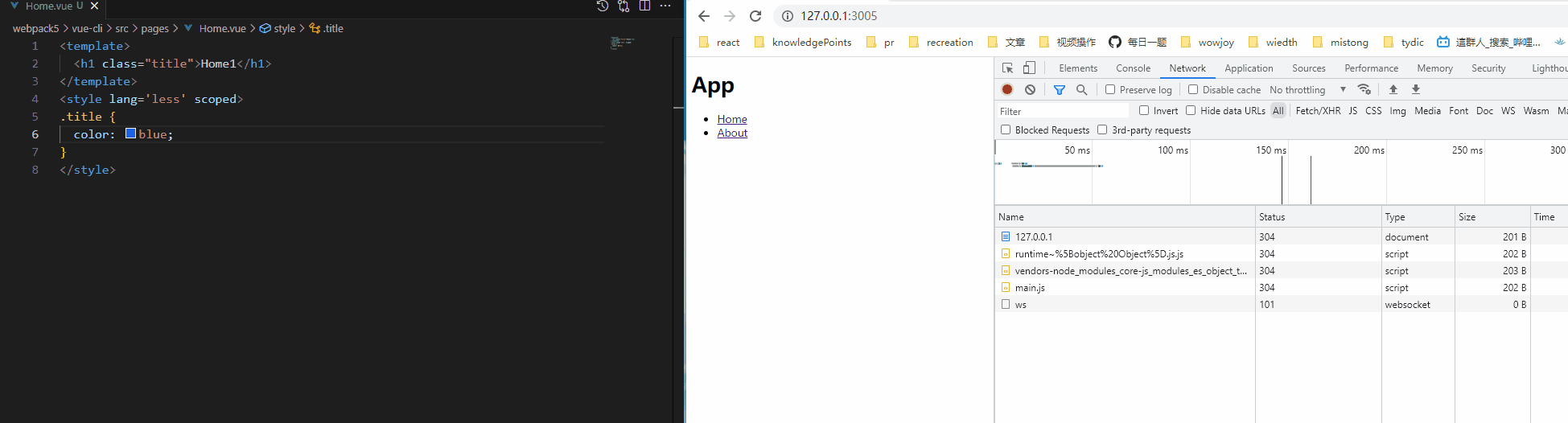Check the 3rd-party requests checkbox
The height and width of the screenshot is (423, 1568).
pos(1102,129)
